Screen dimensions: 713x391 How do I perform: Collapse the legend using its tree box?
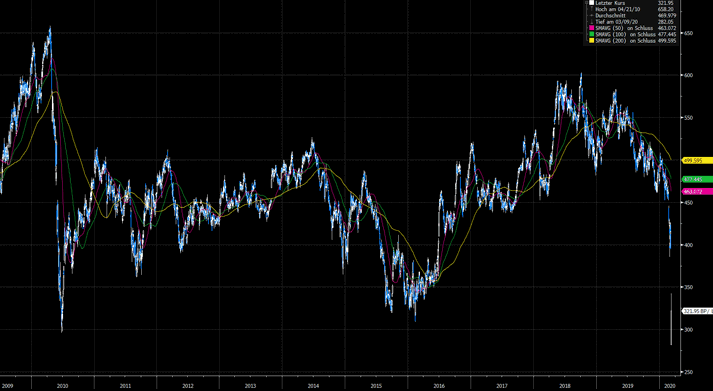point(586,2)
